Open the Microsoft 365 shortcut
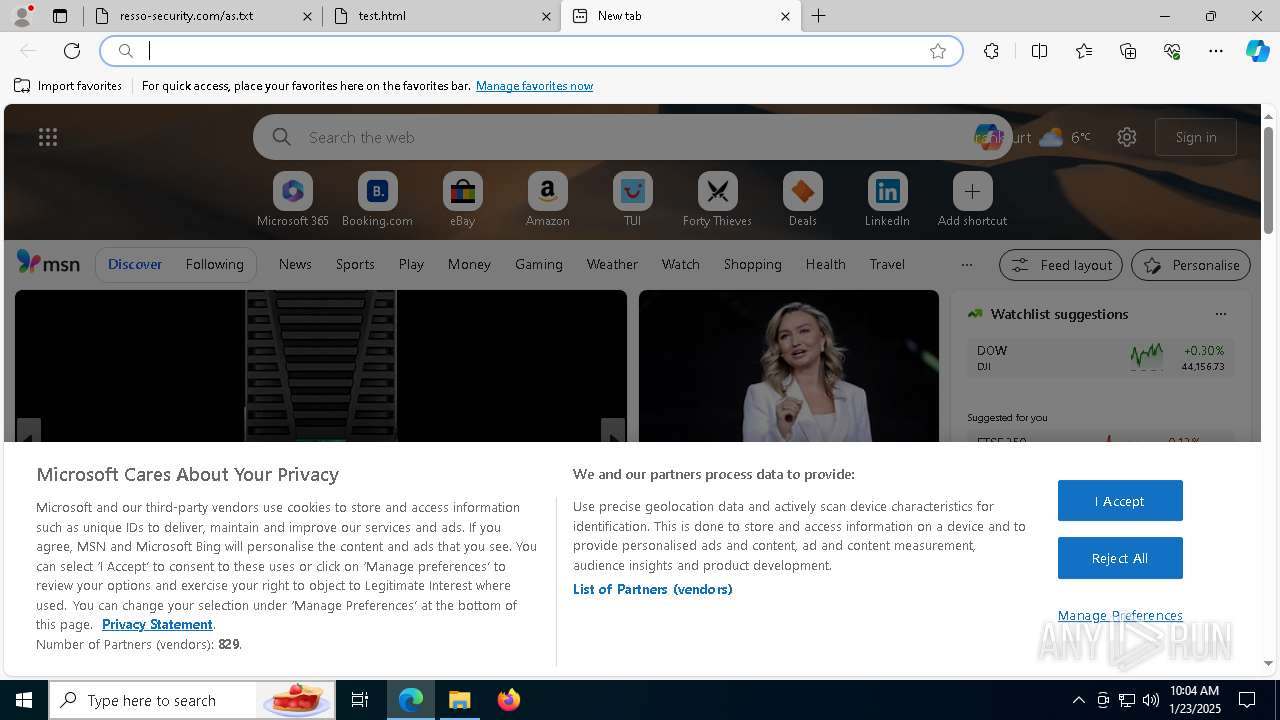 click(x=293, y=199)
